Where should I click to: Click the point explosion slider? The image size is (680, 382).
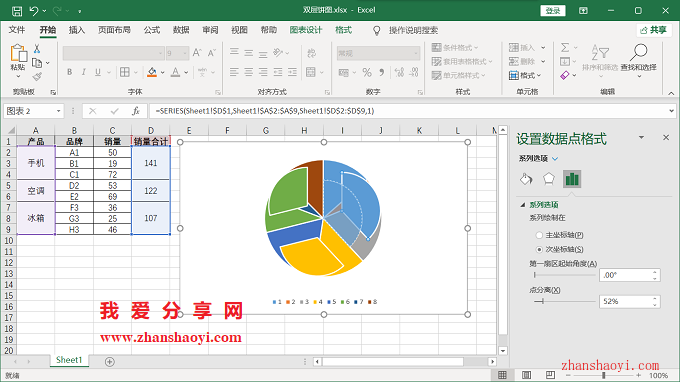[565, 301]
